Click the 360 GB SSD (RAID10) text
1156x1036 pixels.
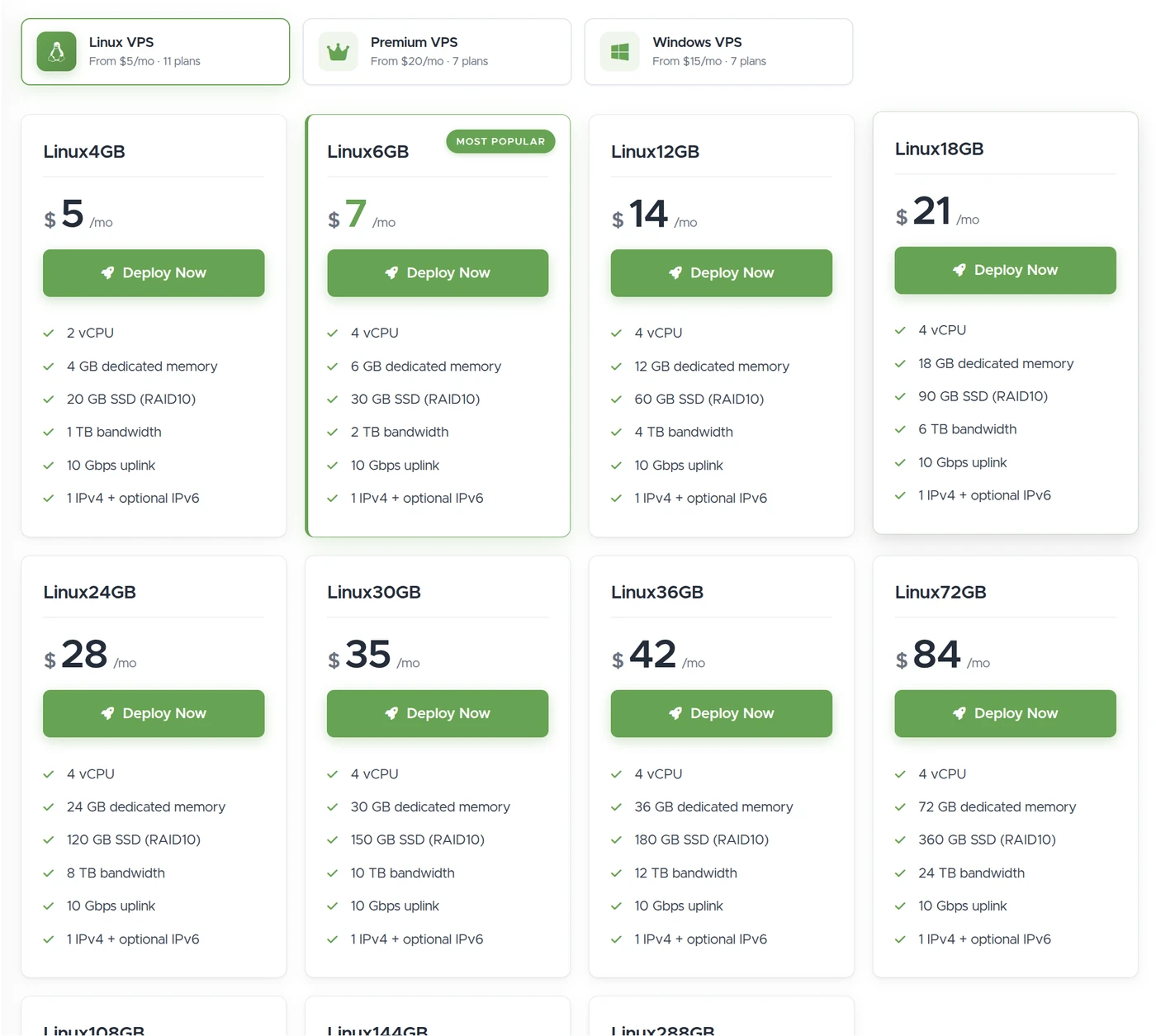(x=988, y=840)
